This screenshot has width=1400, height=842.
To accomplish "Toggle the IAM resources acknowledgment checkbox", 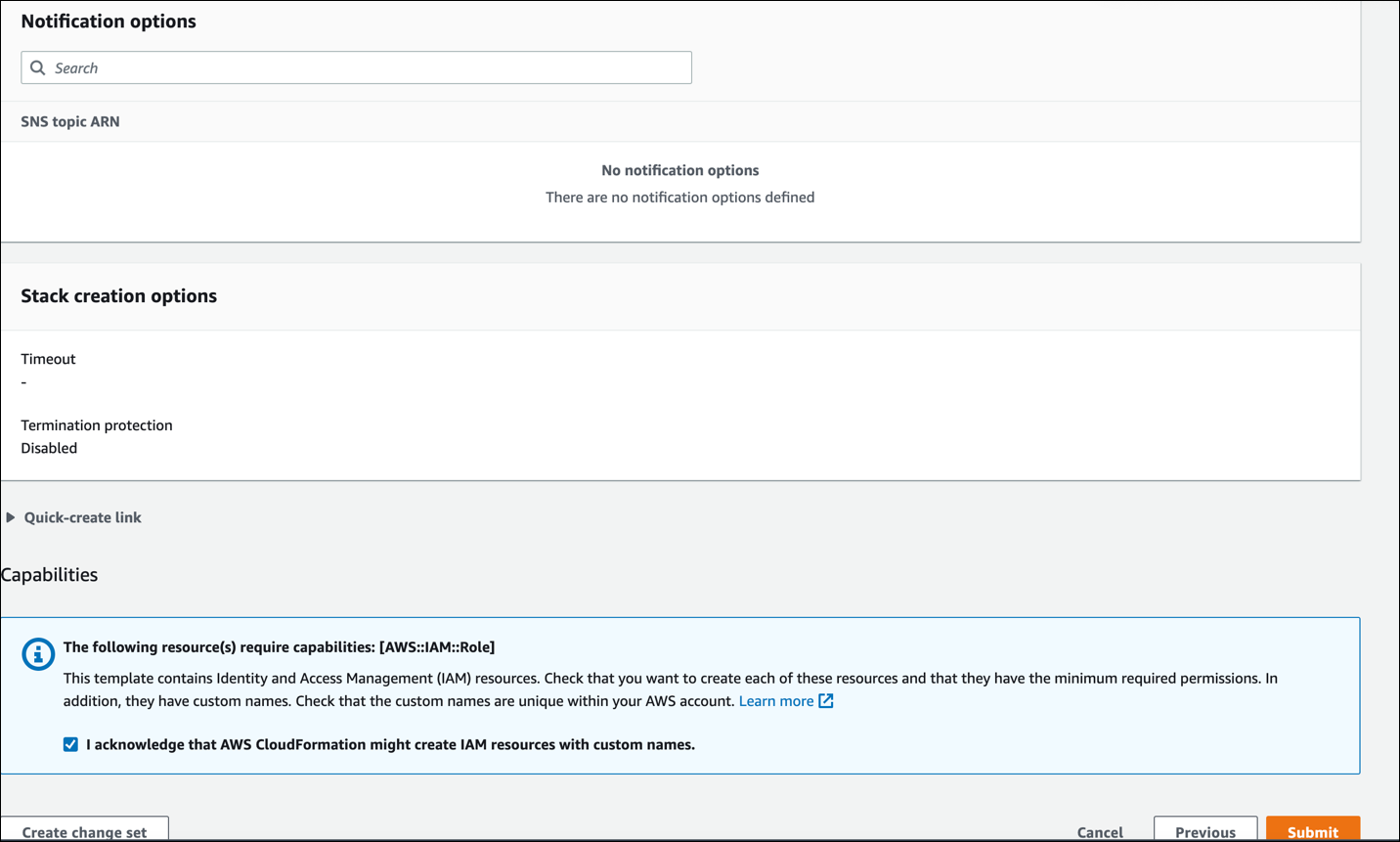I will pyautogui.click(x=70, y=744).
